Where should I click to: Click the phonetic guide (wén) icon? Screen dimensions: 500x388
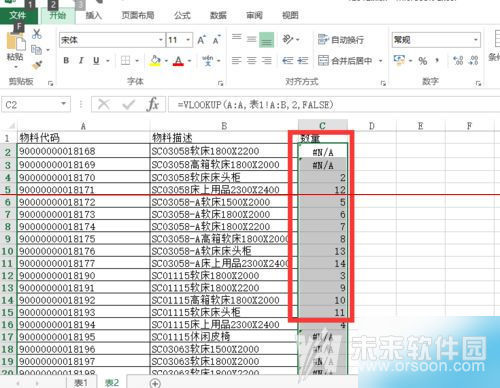click(208, 61)
